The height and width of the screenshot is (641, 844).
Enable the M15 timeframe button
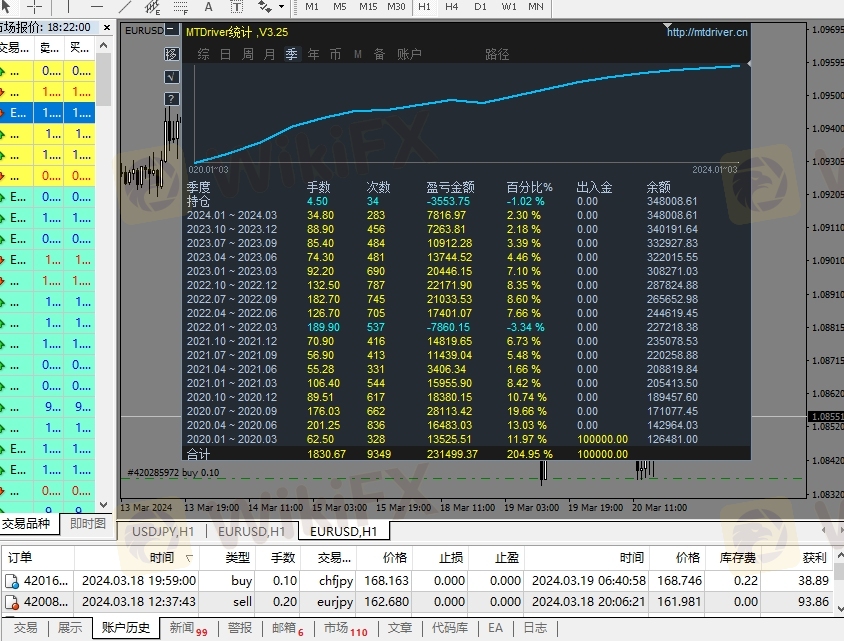(x=368, y=7)
